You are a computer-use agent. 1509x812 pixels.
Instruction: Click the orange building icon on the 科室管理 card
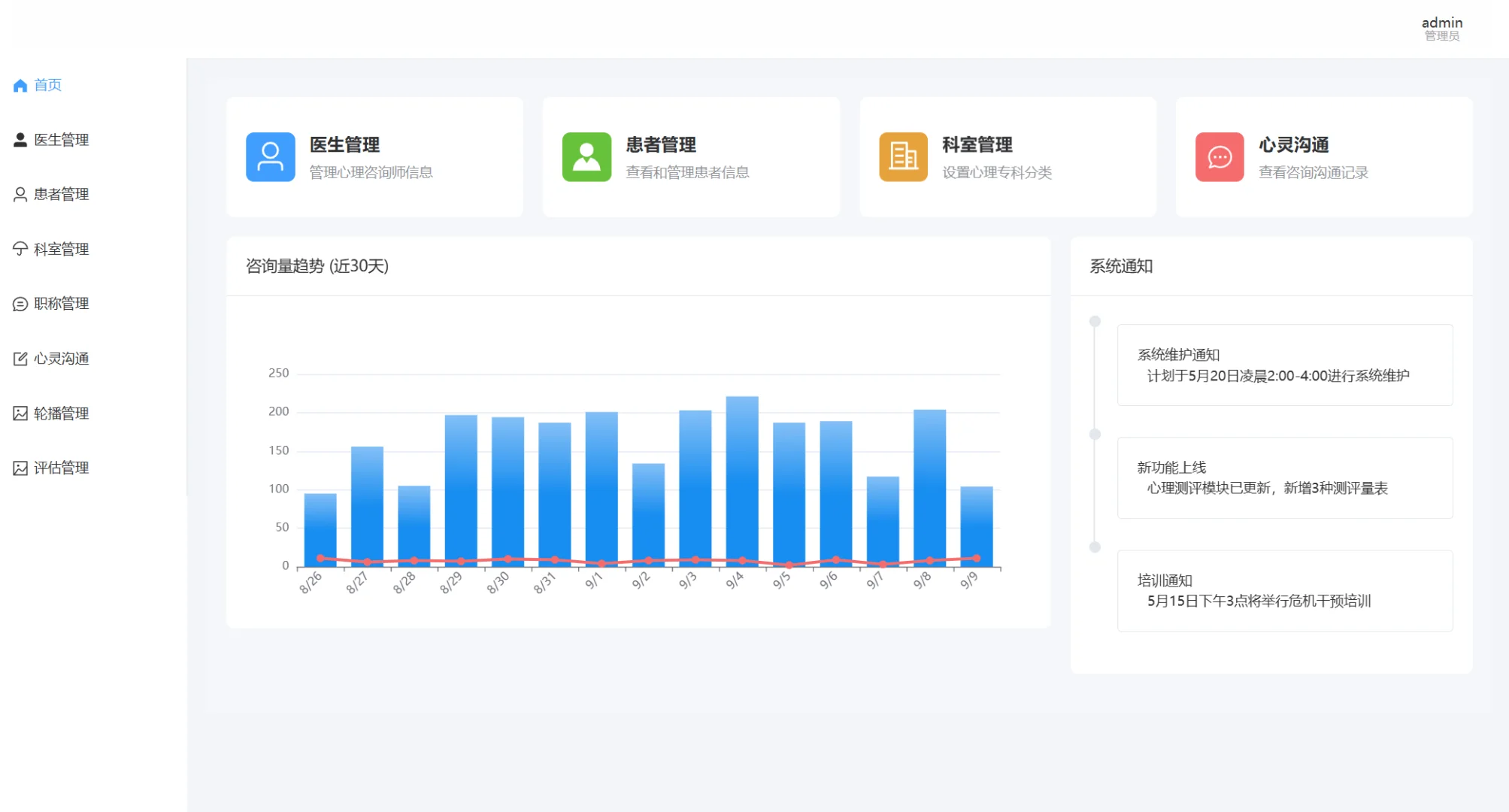(x=902, y=156)
